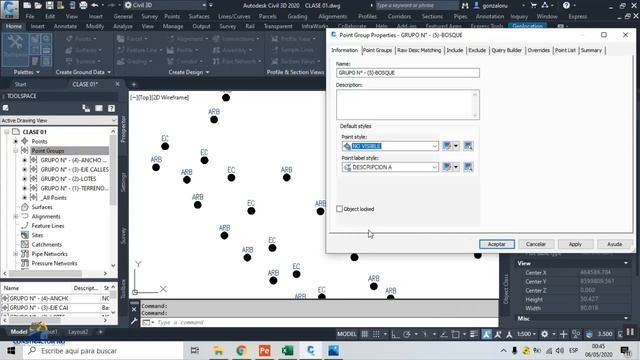Open arrow next to Point style edit button
Viewport: 640px width, 360px height.
[456, 146]
